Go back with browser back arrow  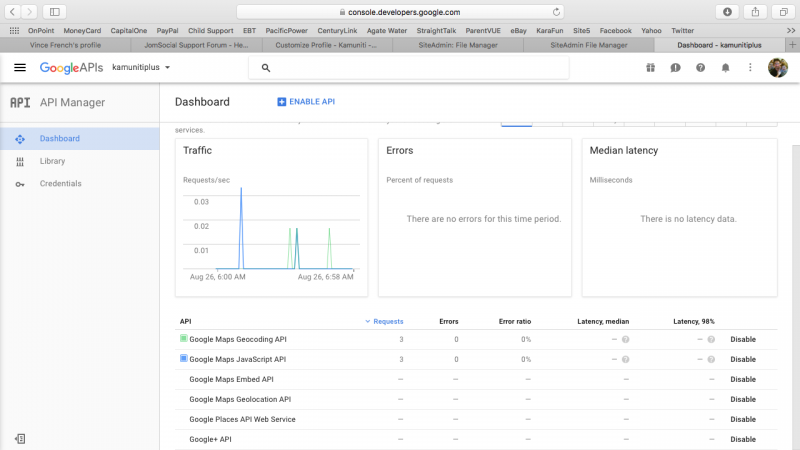pos(13,12)
